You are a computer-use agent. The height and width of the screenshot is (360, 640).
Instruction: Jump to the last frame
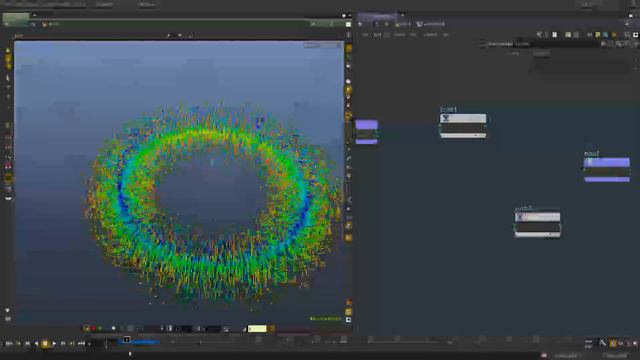tap(81, 344)
